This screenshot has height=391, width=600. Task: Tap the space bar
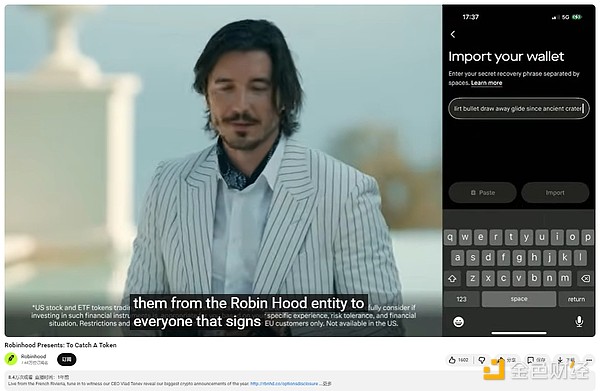[x=519, y=299]
